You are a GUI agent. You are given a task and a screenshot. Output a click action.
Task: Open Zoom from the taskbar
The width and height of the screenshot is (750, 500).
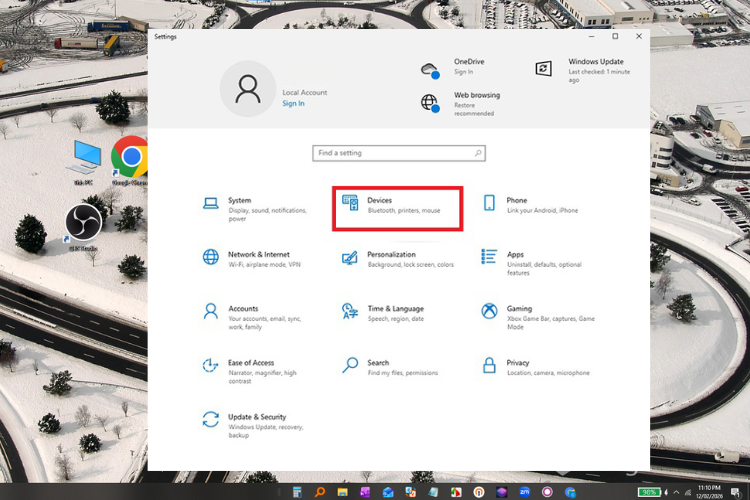[x=524, y=492]
